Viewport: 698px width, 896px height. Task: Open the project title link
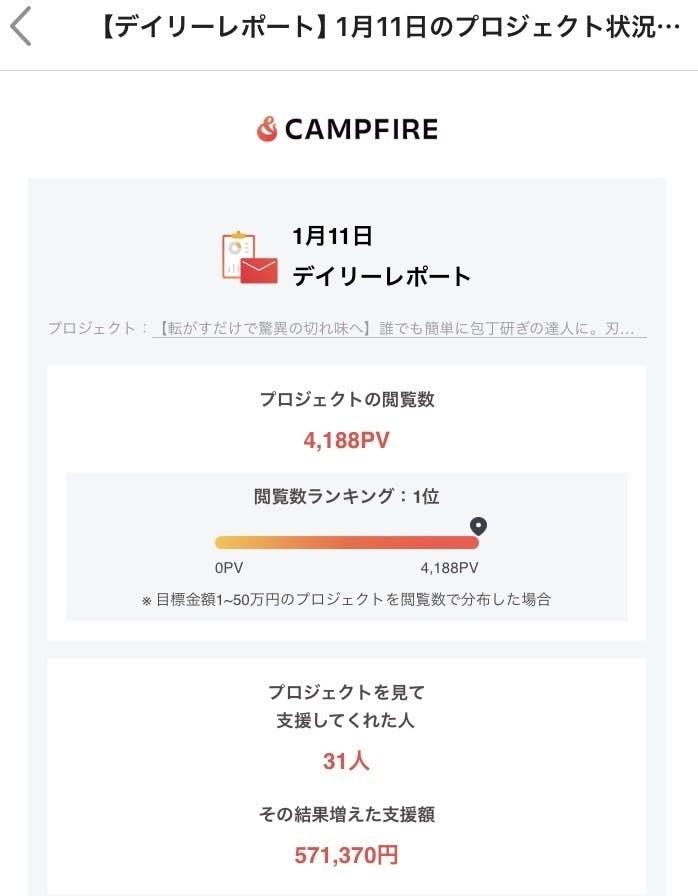399,328
